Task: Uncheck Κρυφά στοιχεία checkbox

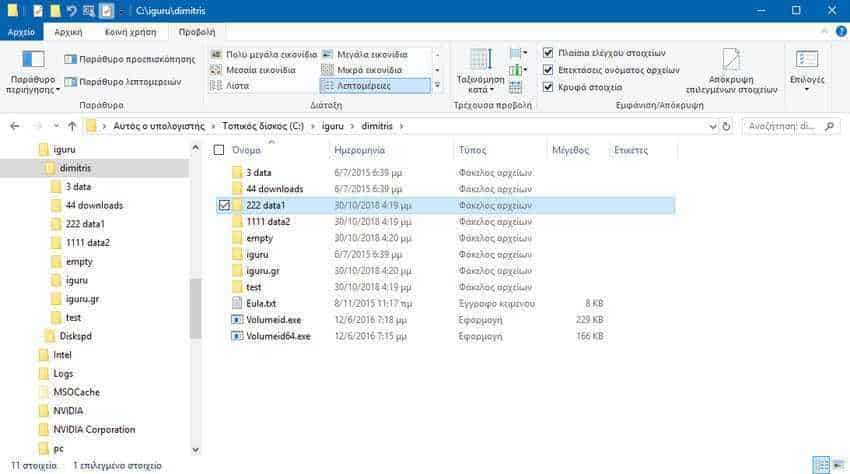Action: [548, 87]
